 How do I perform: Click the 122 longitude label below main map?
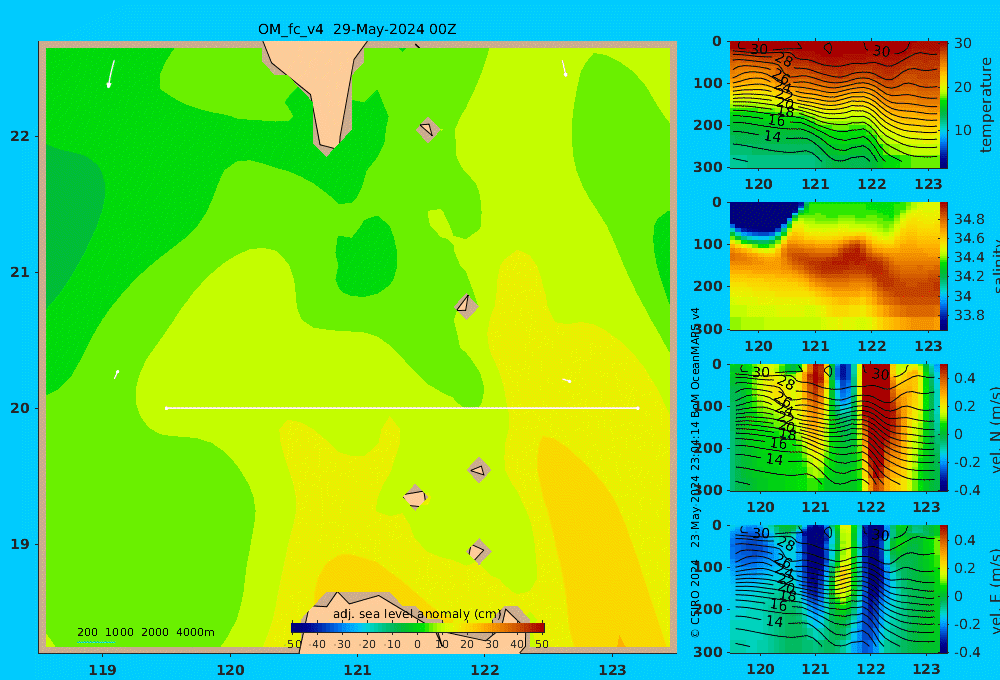click(485, 670)
